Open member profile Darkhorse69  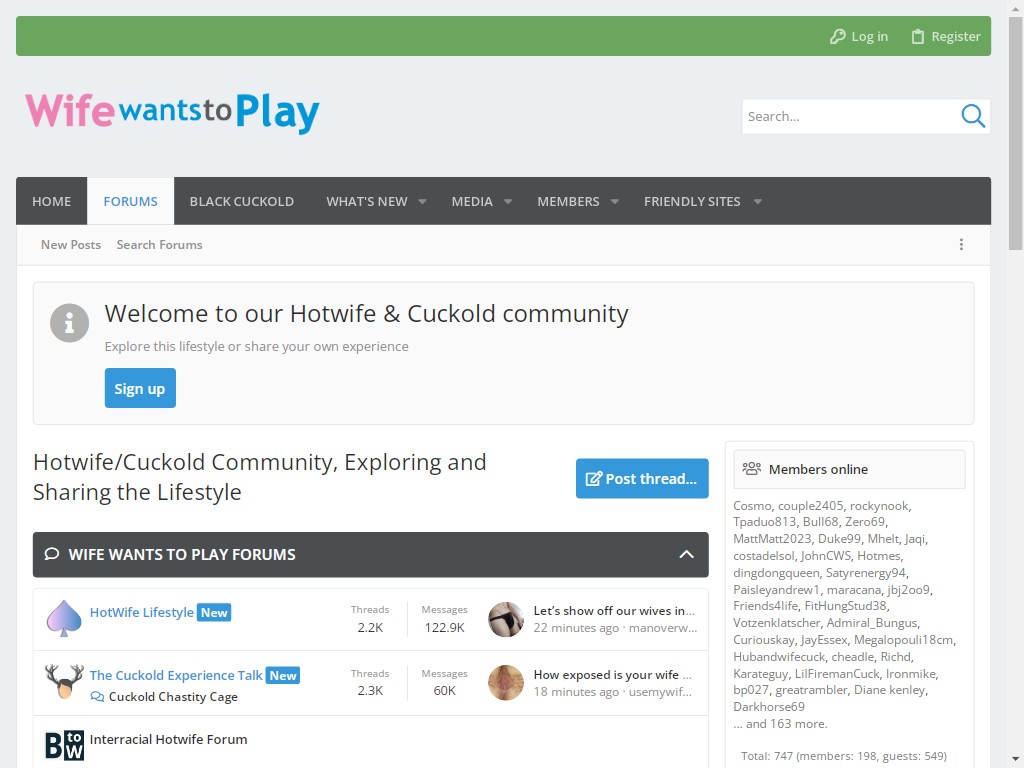point(769,707)
